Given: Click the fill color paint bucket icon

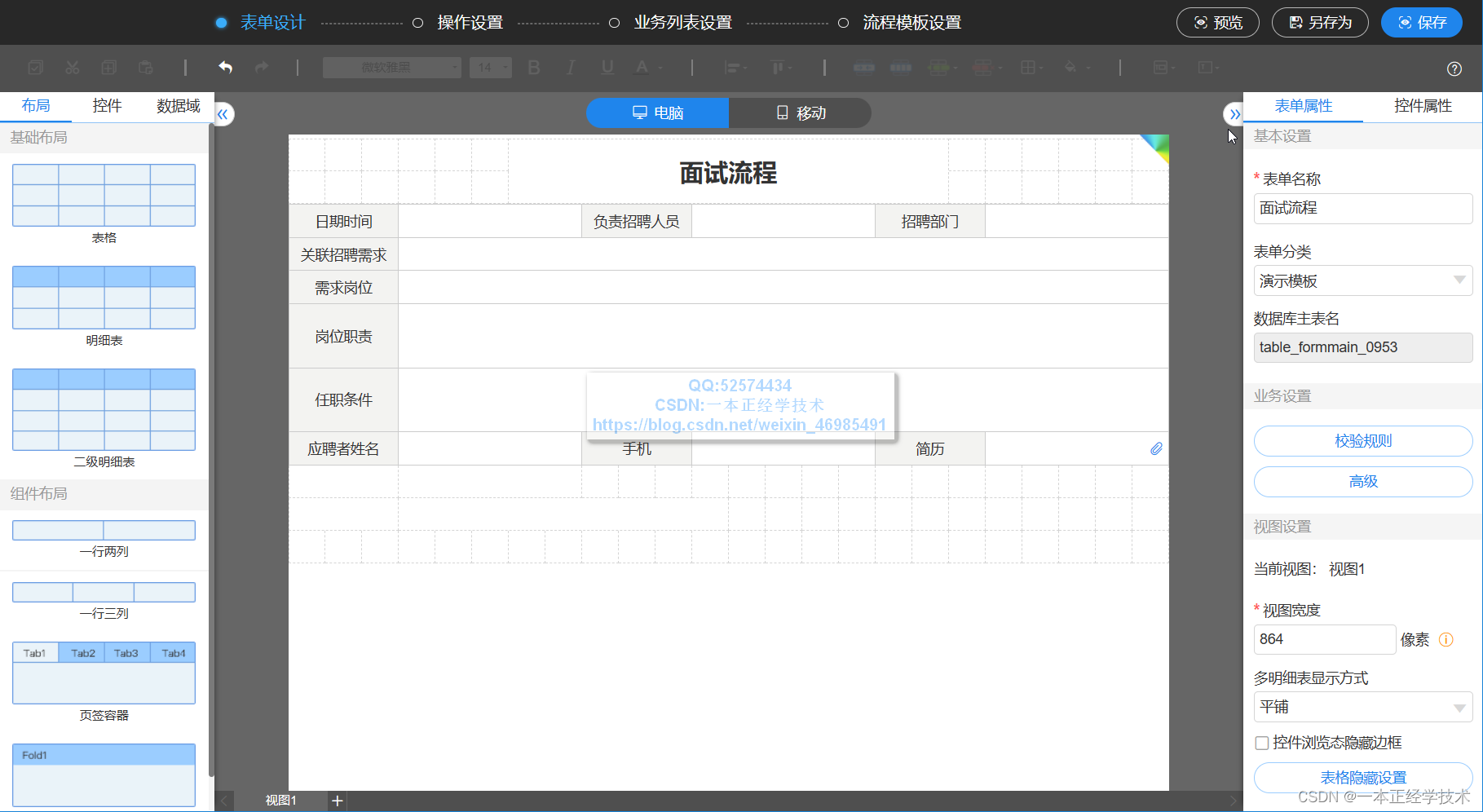Looking at the screenshot, I should (1071, 68).
